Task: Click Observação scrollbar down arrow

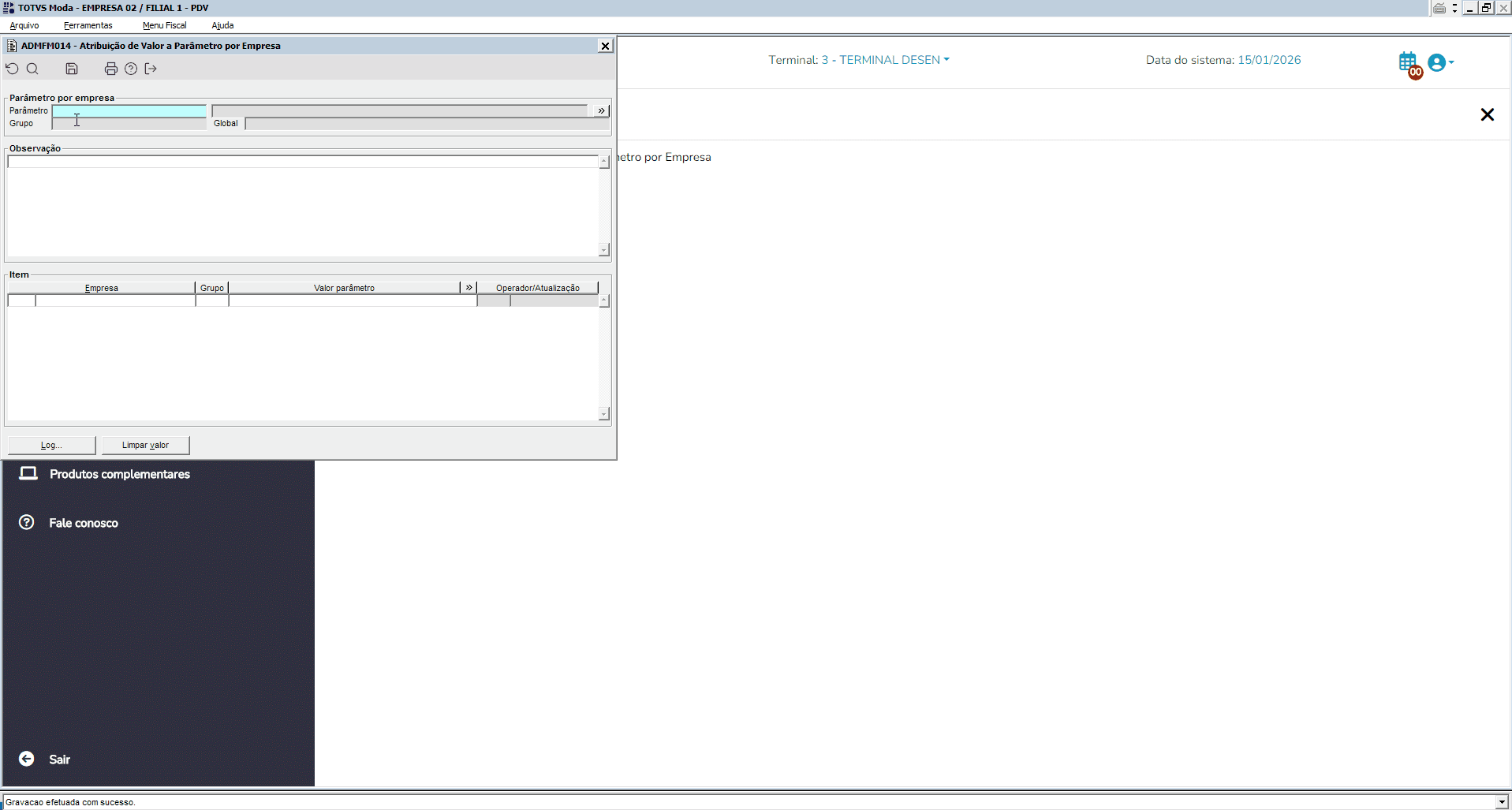Action: [x=604, y=250]
